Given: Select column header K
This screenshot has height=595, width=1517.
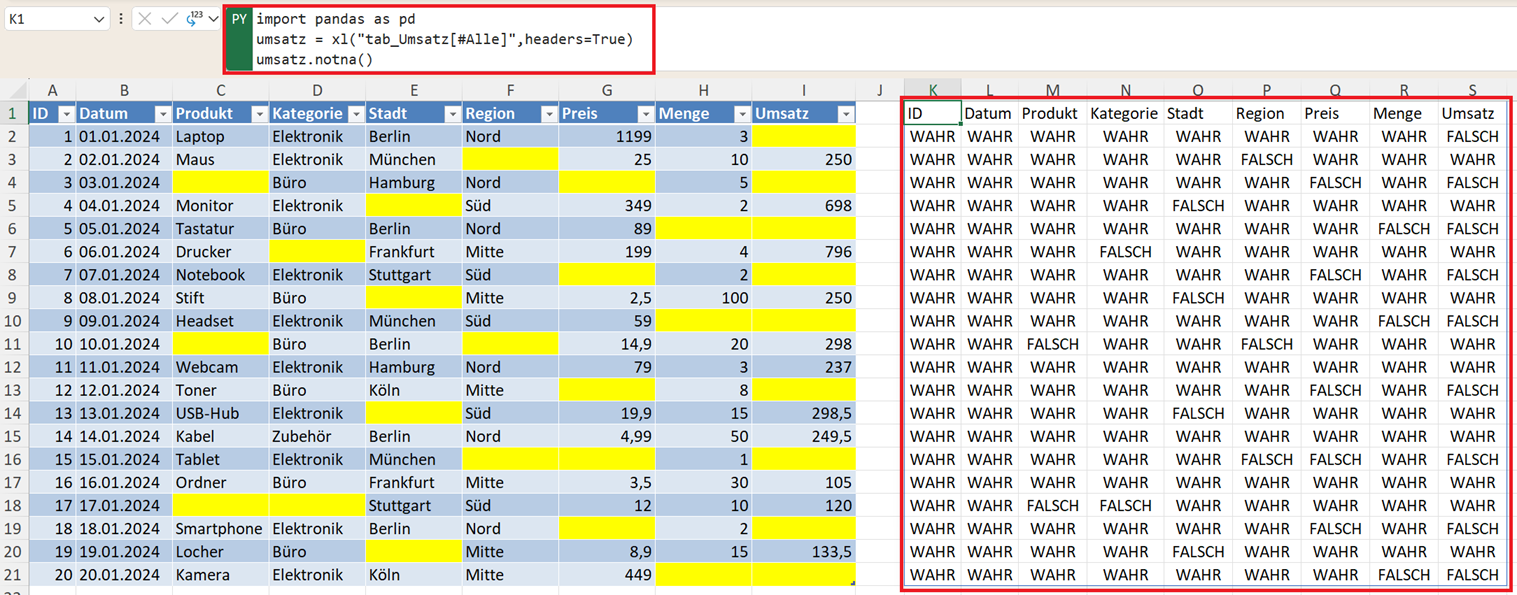Looking at the screenshot, I should (932, 90).
